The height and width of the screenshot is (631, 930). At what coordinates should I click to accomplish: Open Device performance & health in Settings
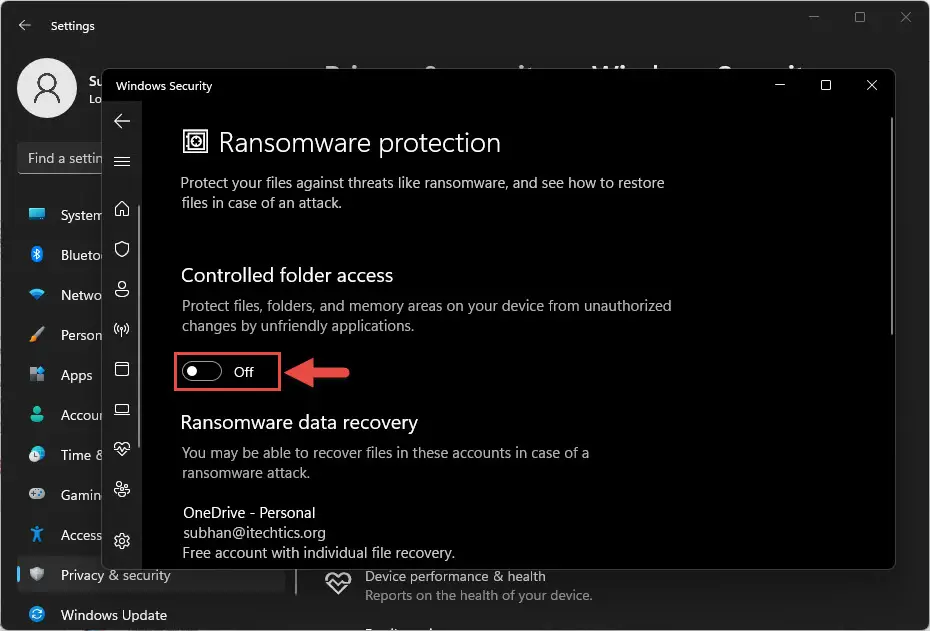pos(458,585)
